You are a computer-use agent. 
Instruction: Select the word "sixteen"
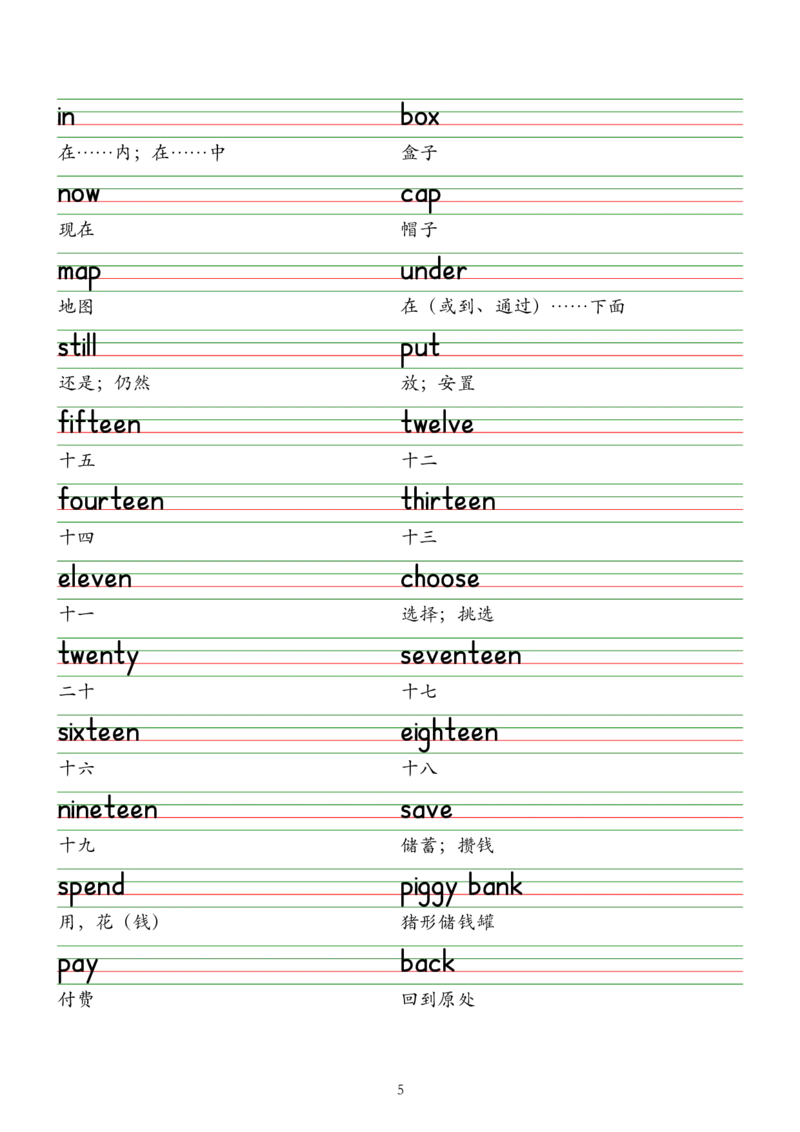pos(100,735)
